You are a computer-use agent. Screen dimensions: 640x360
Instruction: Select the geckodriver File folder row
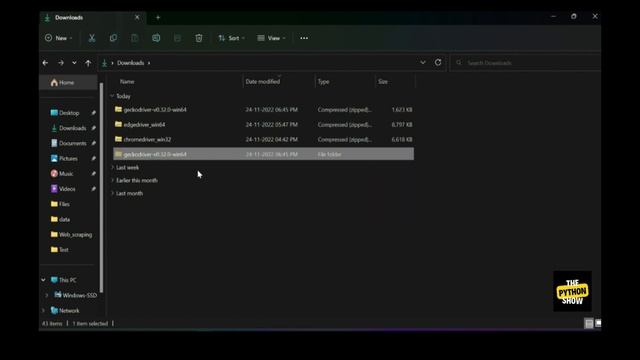tap(263, 154)
